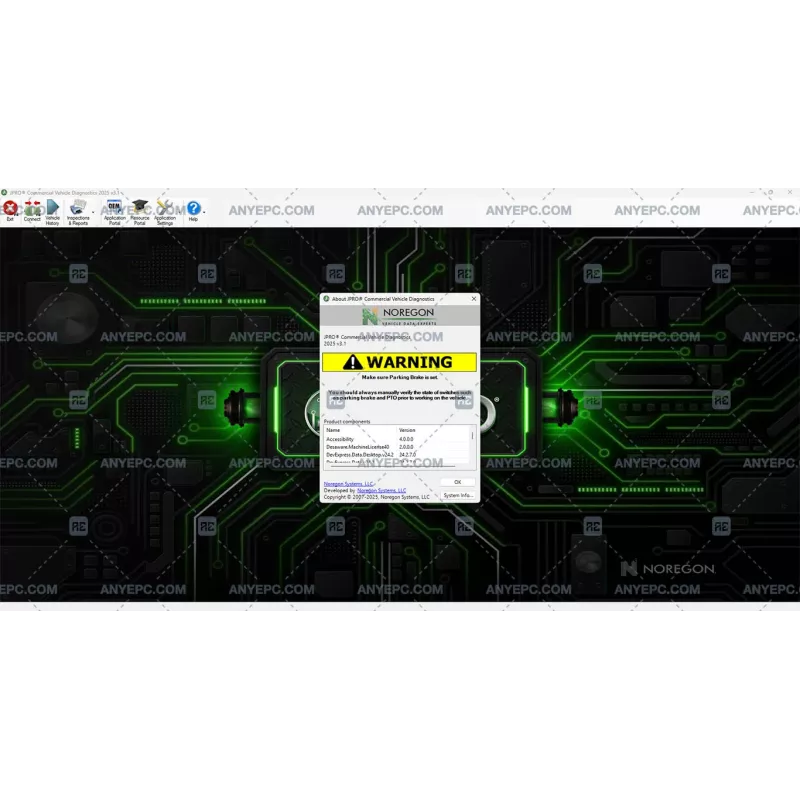Open the dropdown arrow next to Help
Image resolution: width=800 pixels, height=800 pixels.
203,212
